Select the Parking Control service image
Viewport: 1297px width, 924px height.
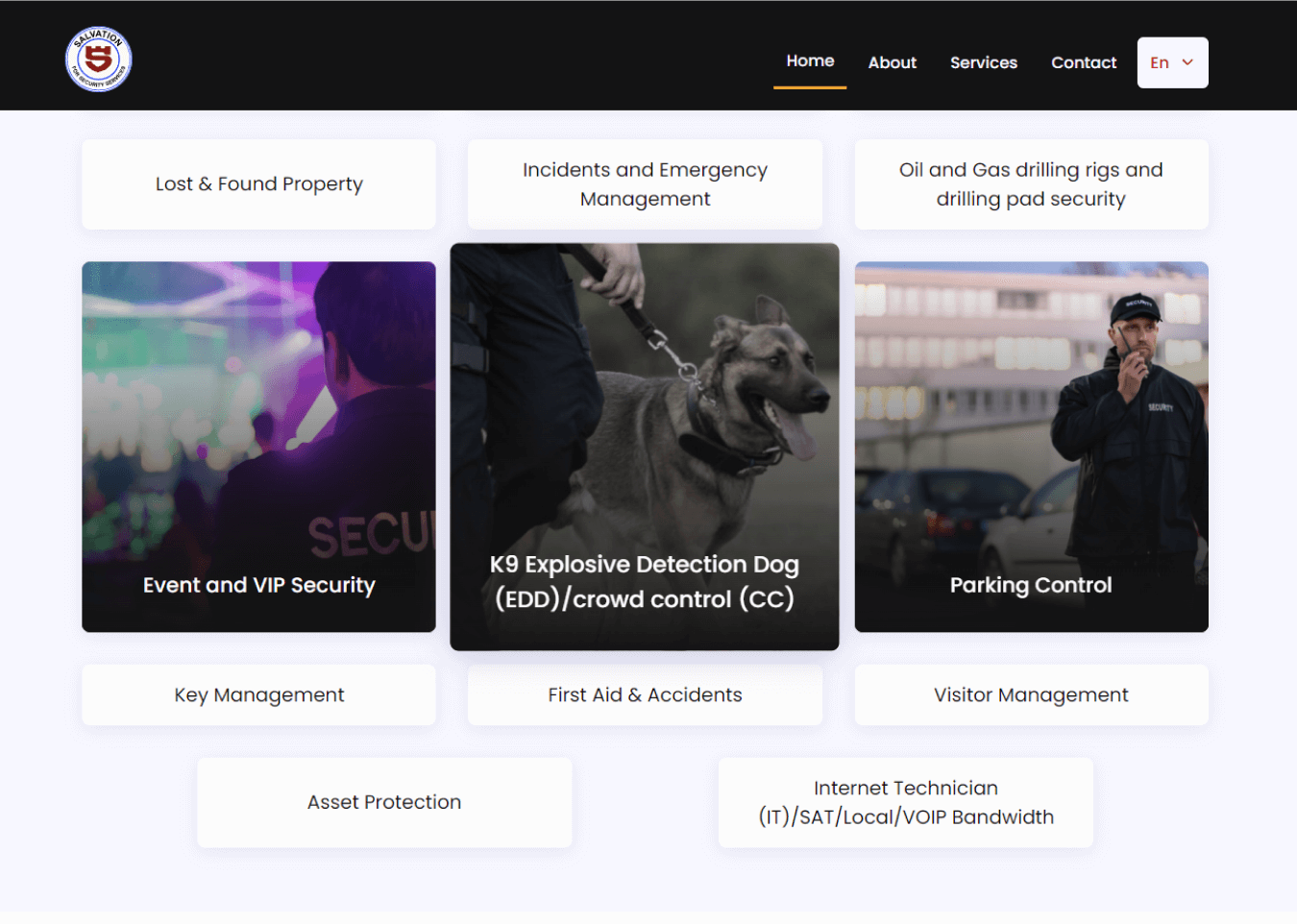click(1031, 446)
